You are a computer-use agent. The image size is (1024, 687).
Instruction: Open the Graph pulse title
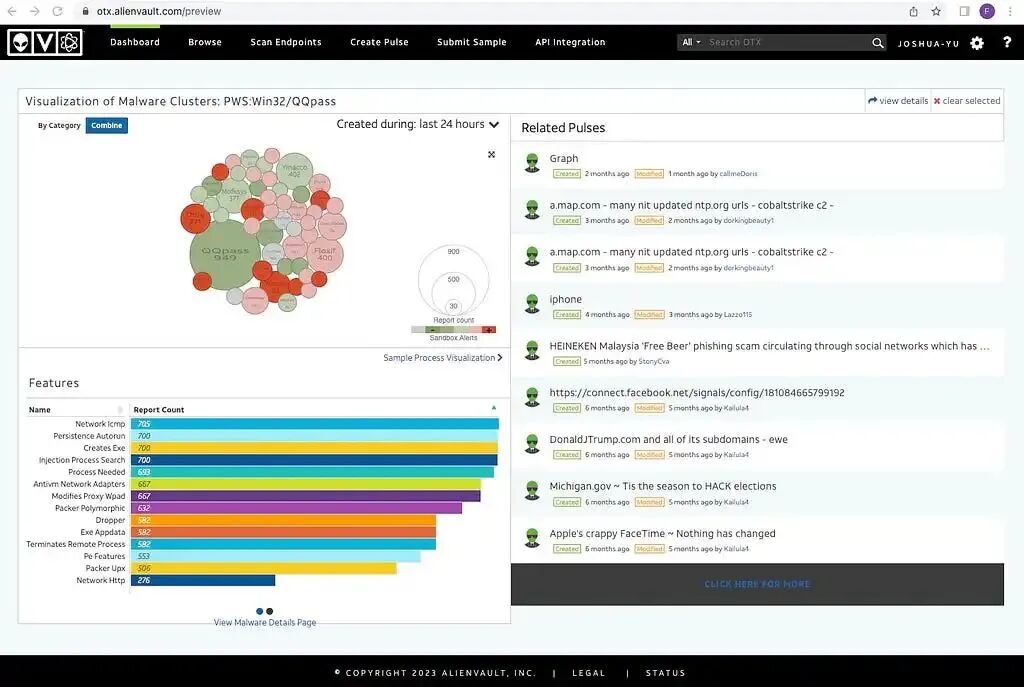click(x=564, y=158)
